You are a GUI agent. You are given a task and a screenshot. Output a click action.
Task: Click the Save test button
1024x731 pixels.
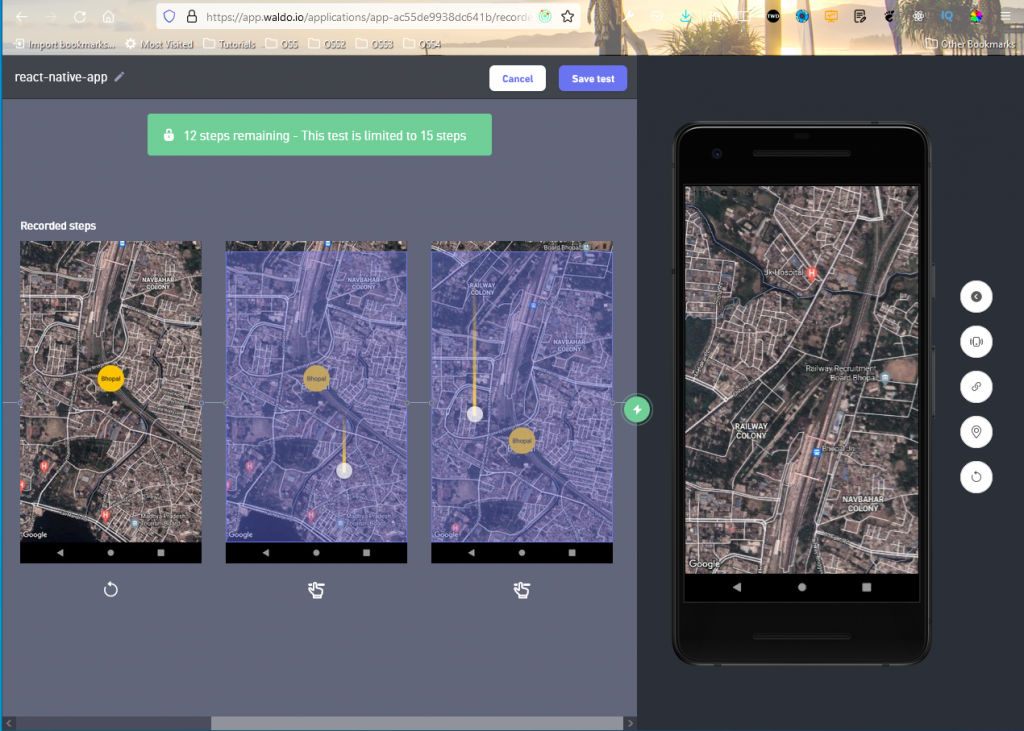[593, 78]
